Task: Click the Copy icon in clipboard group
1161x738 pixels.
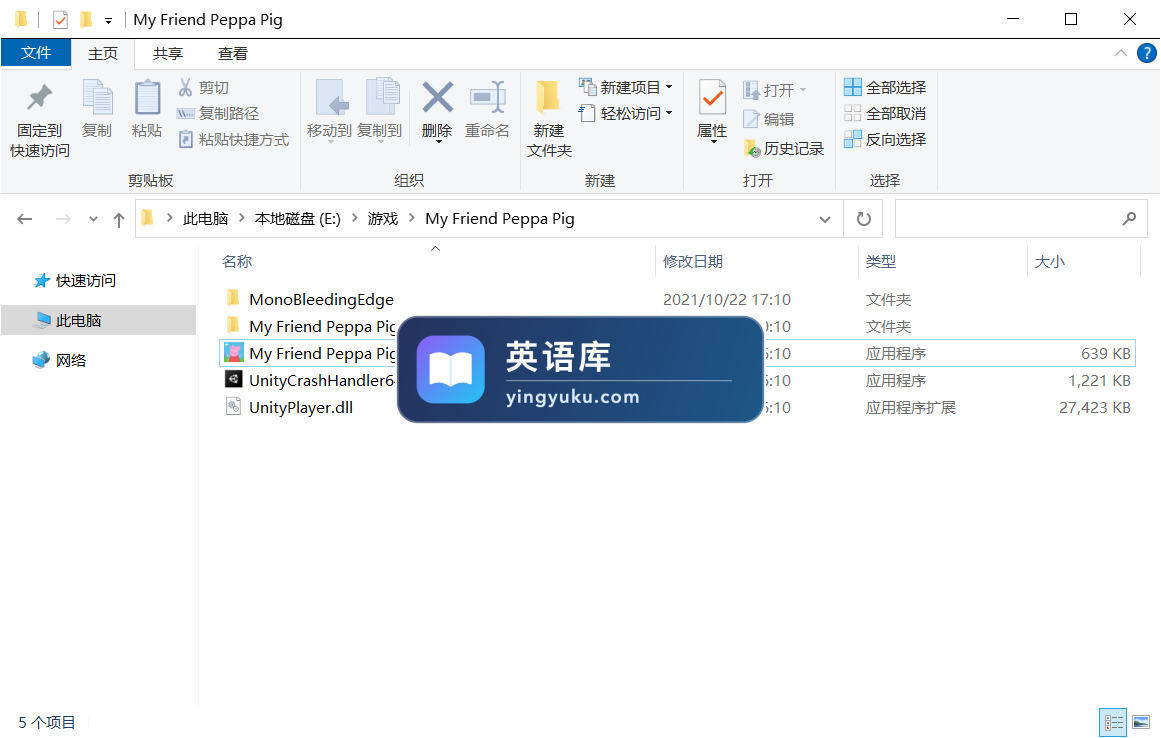Action: (97, 98)
